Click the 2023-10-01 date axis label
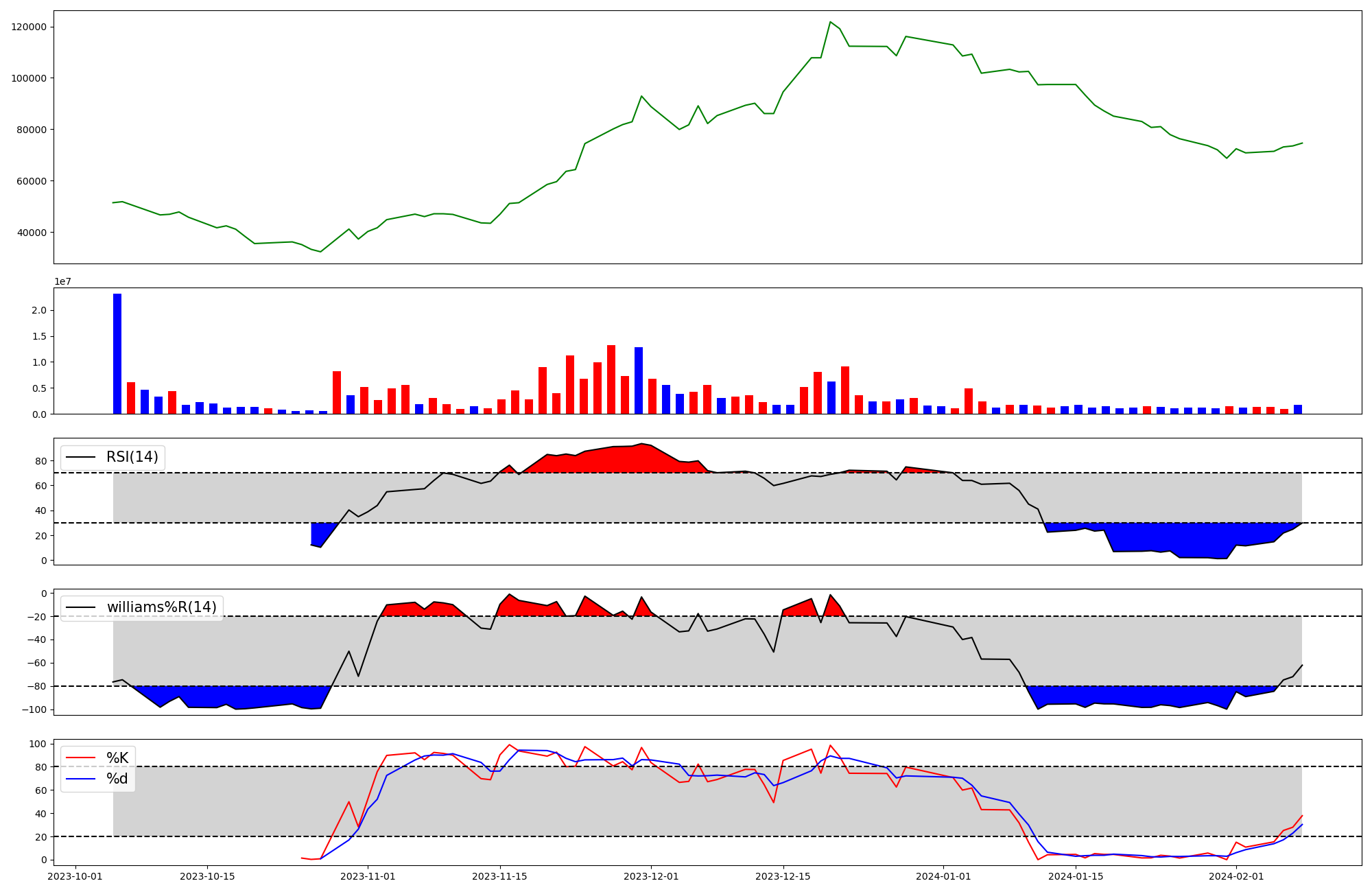Image resolution: width=1372 pixels, height=892 pixels. (x=75, y=876)
